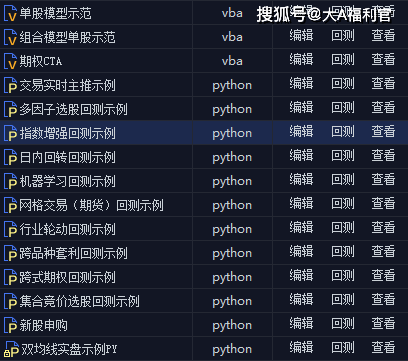Image resolution: width=408 pixels, height=361 pixels.
Task: Click the Python file icon for 行业轮动回测示例
Action: [10, 229]
